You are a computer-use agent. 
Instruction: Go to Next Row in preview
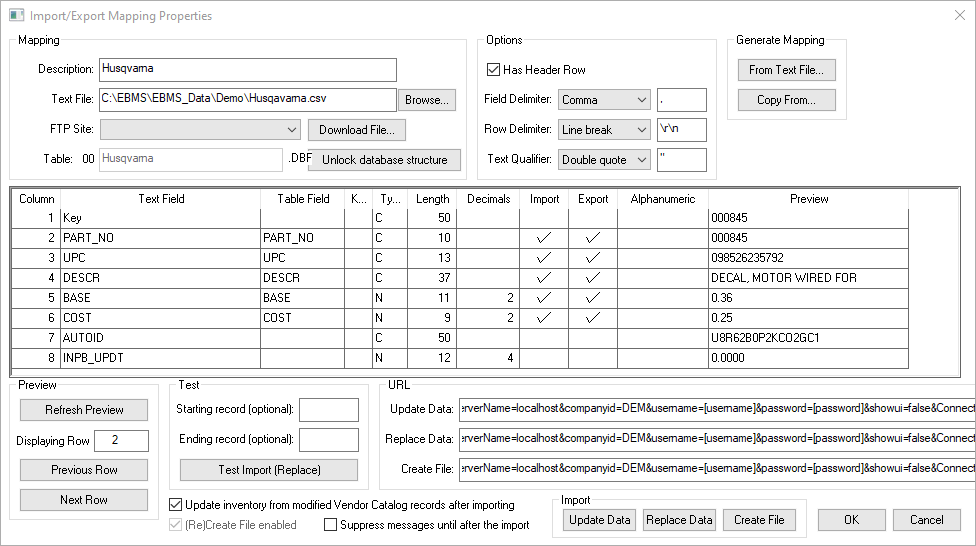pyautogui.click(x=84, y=500)
